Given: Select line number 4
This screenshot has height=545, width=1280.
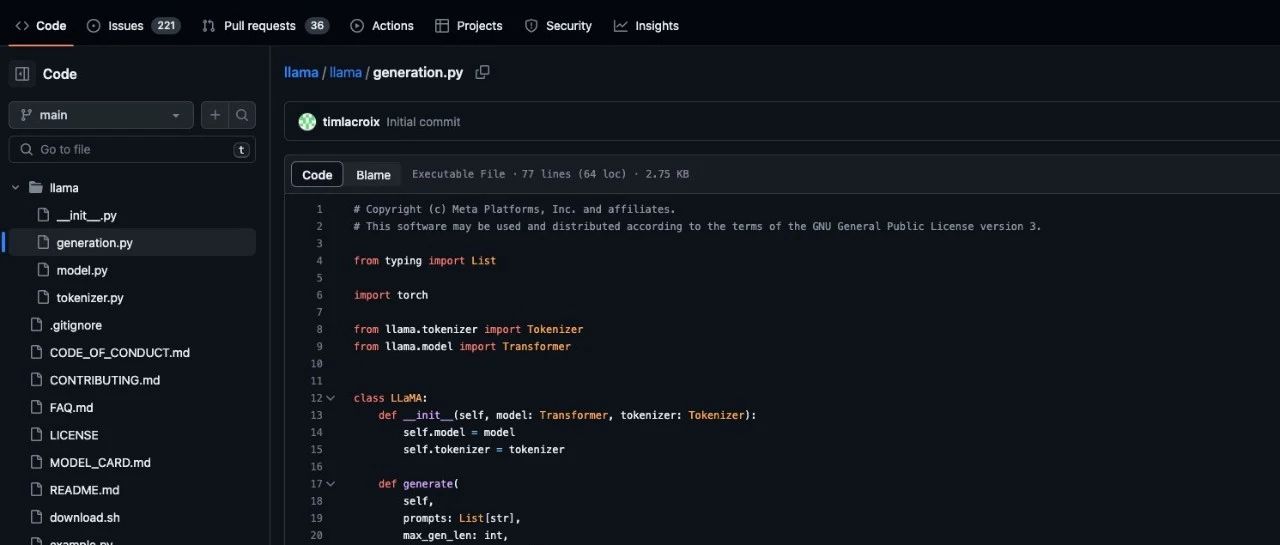Looking at the screenshot, I should [319, 260].
